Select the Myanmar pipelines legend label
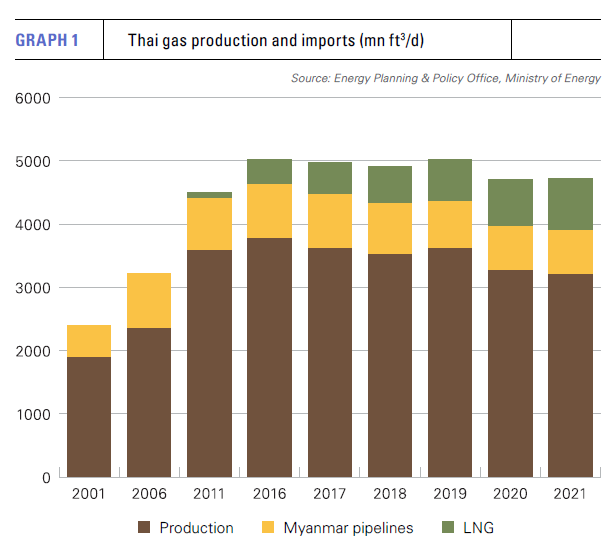Viewport: 613px width, 553px height. click(343, 528)
